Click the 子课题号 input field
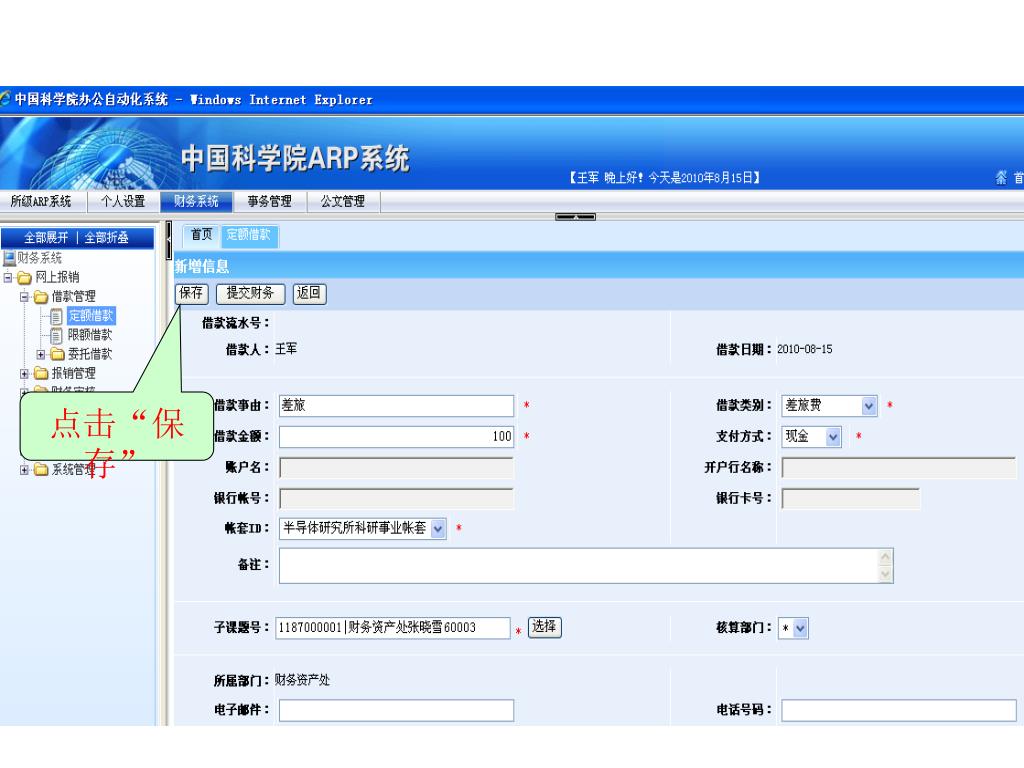This screenshot has height=768, width=1024. point(392,628)
